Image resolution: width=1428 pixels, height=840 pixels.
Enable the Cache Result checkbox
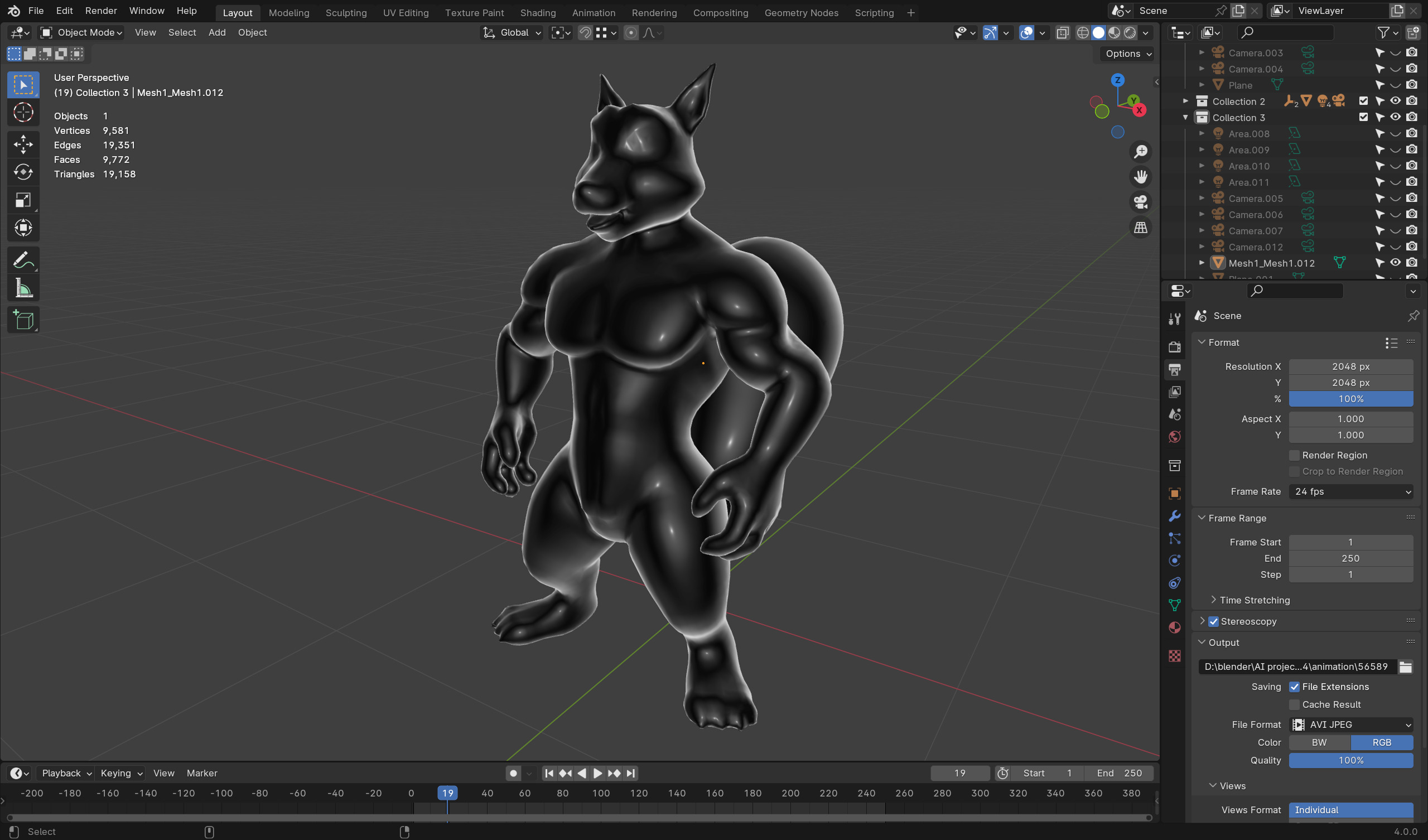(x=1294, y=704)
